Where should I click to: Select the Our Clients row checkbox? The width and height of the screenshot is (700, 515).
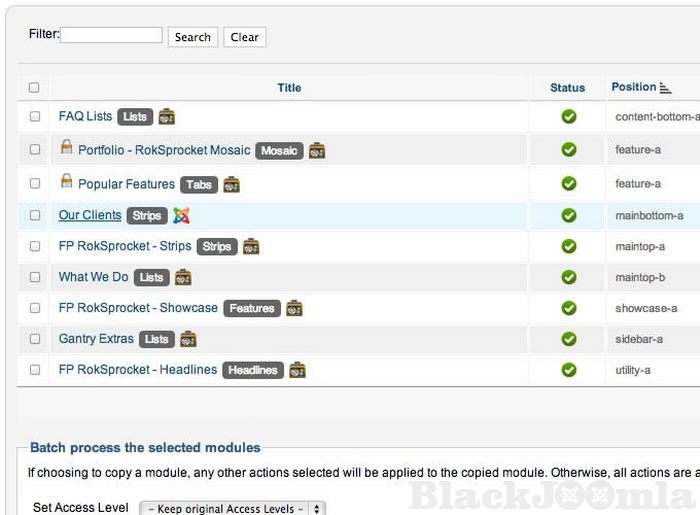(x=35, y=215)
